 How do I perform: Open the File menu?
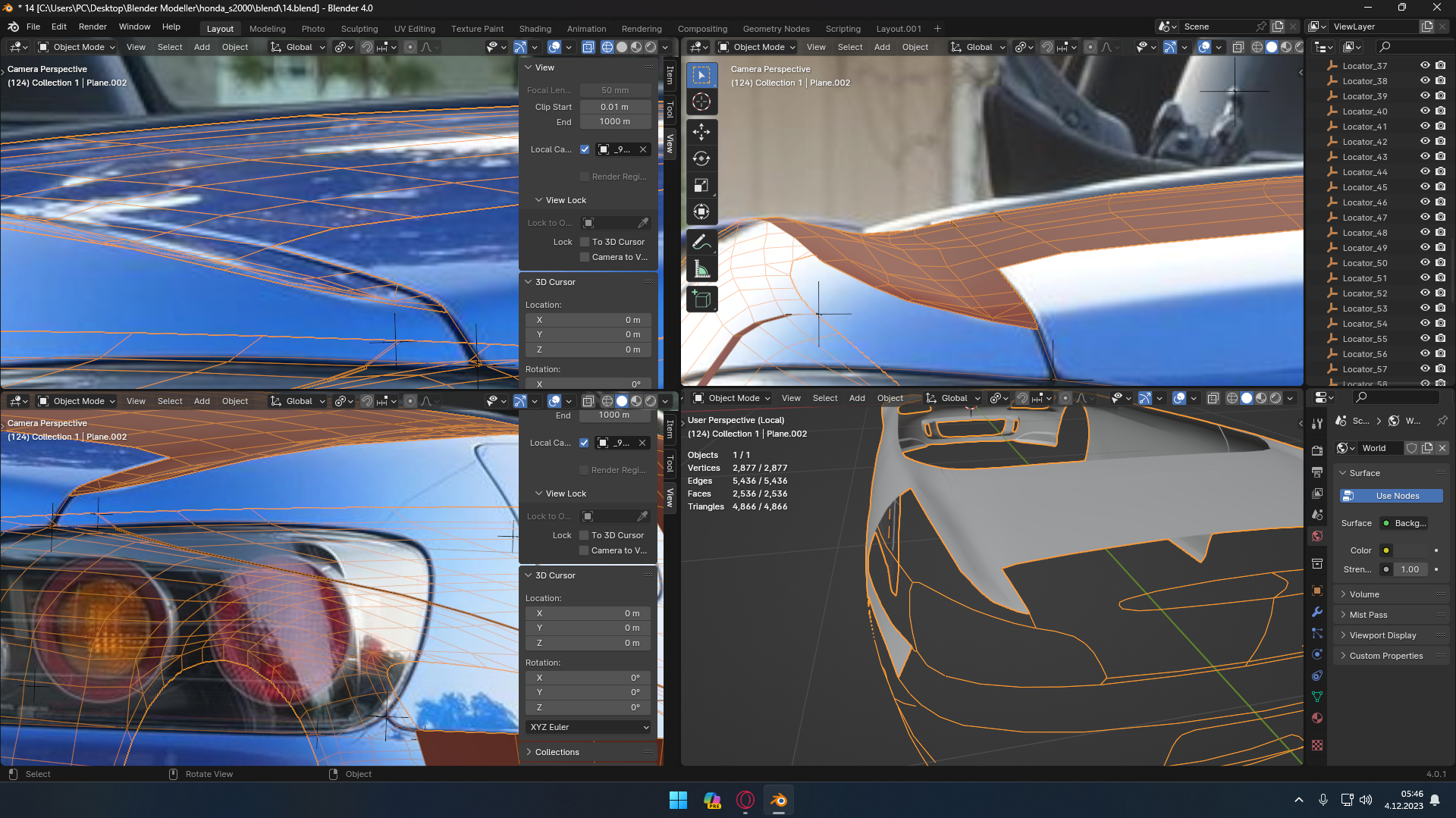click(33, 27)
